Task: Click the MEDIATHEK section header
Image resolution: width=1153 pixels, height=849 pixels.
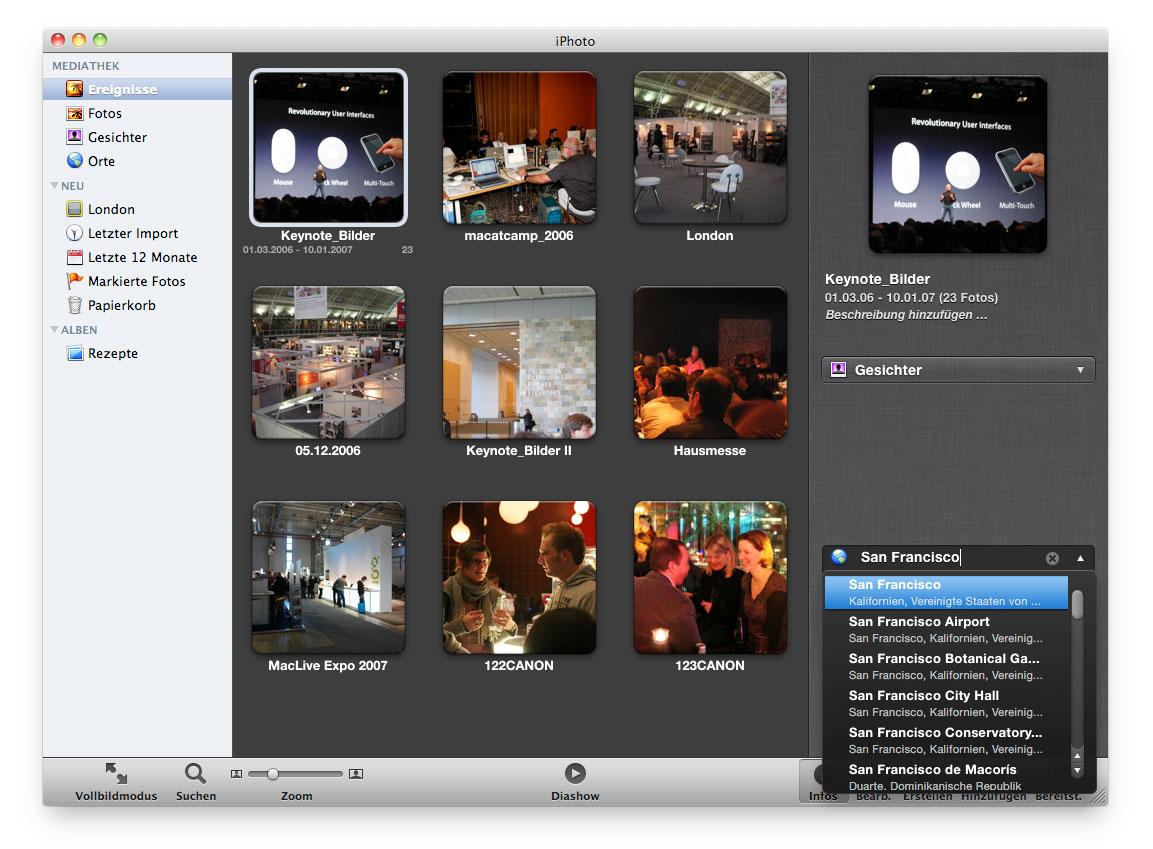Action: click(85, 65)
